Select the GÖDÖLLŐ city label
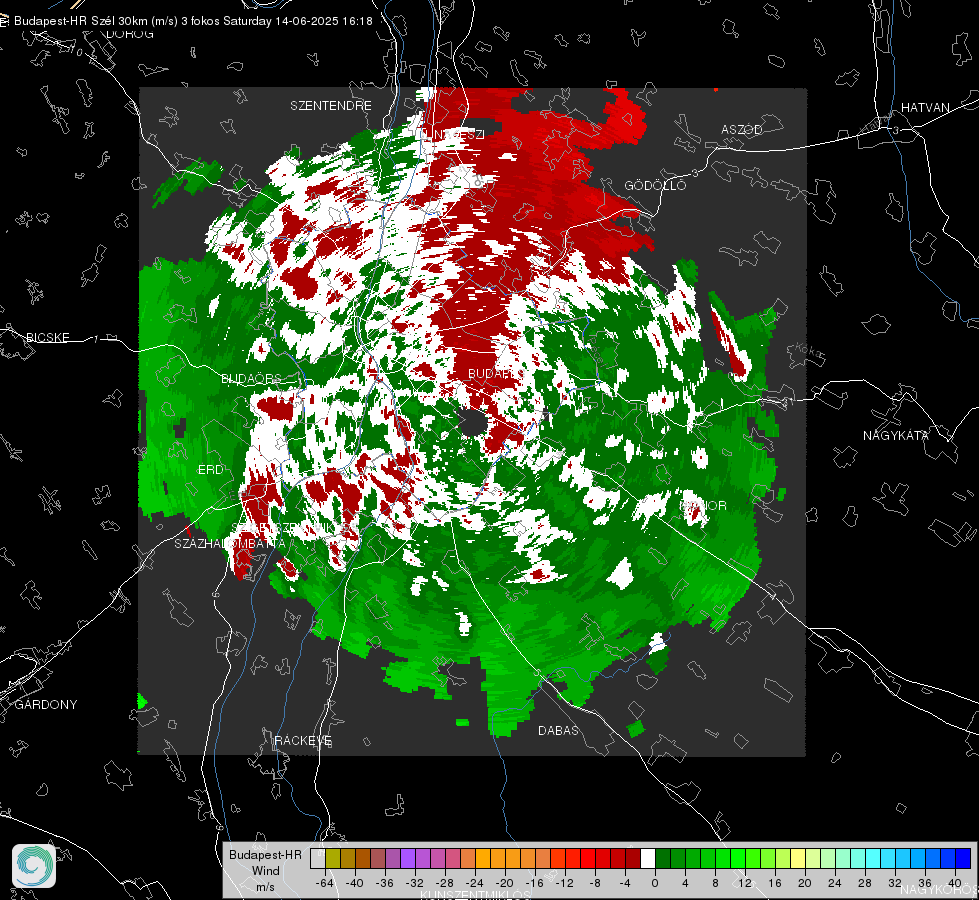This screenshot has height=900, width=979. pyautogui.click(x=655, y=185)
